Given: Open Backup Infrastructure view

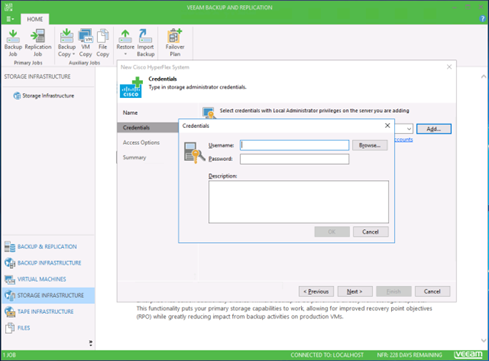Looking at the screenshot, I should tap(49, 263).
